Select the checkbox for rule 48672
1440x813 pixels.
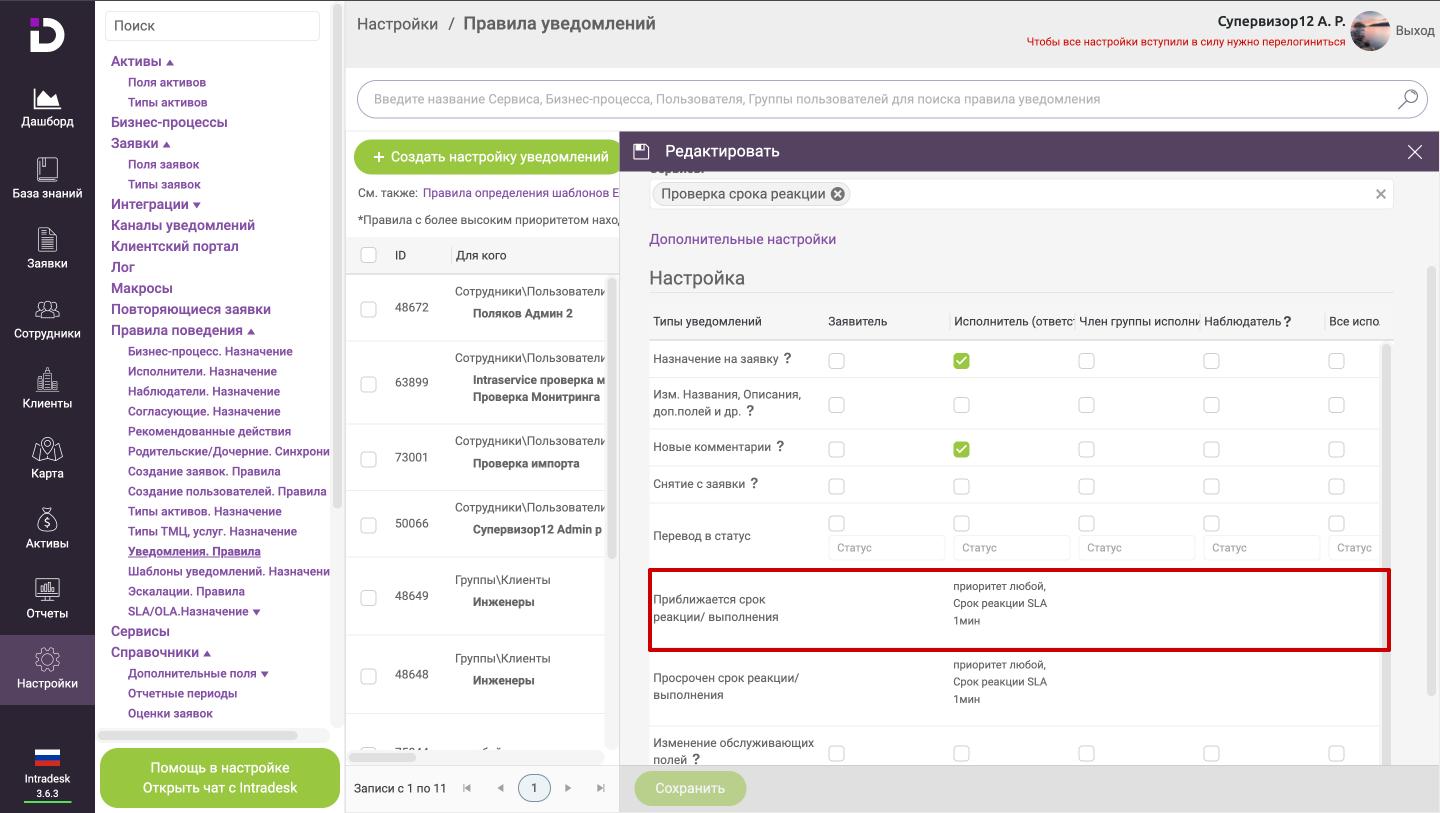[368, 309]
